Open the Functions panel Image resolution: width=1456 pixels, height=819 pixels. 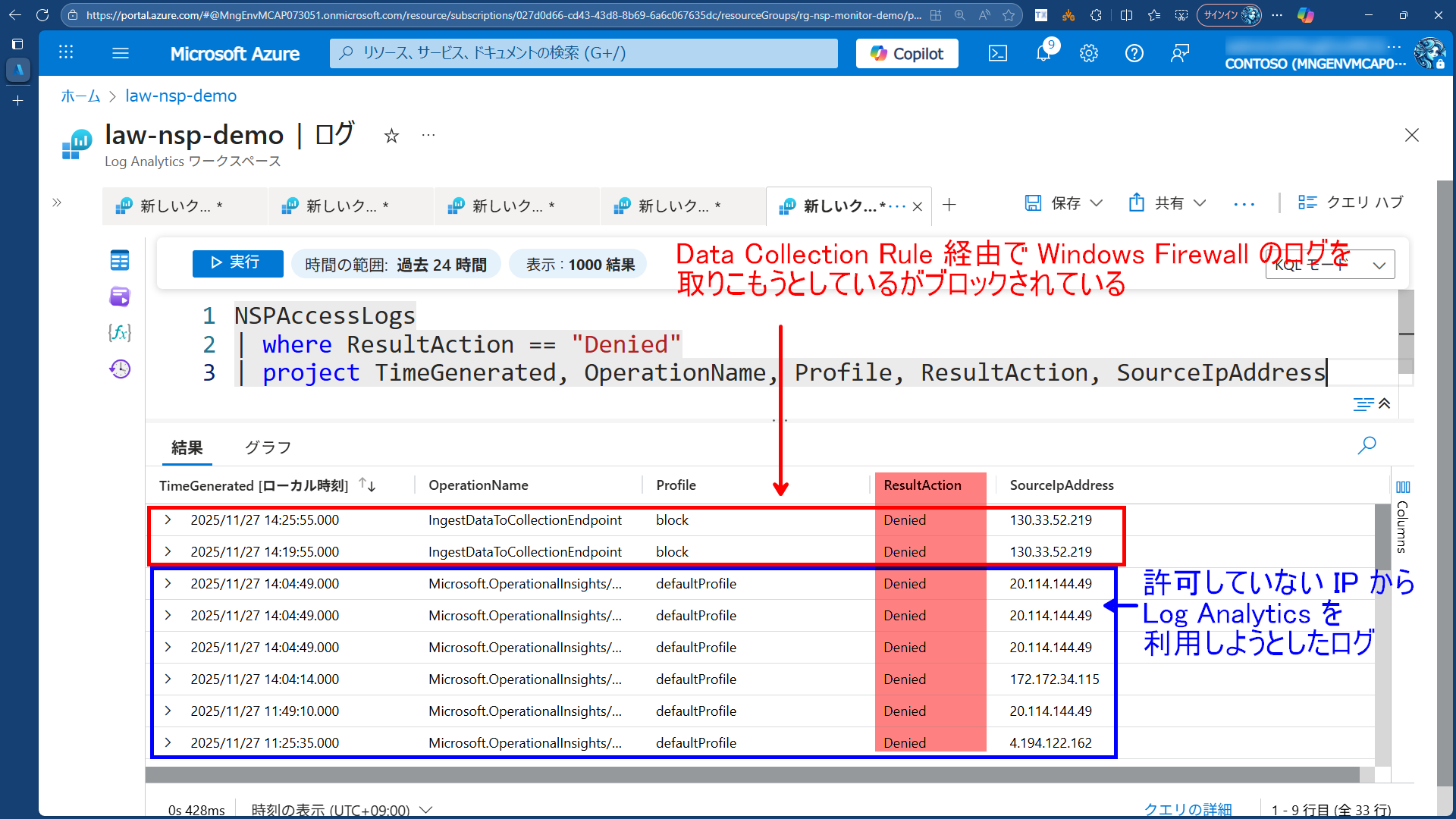[120, 332]
